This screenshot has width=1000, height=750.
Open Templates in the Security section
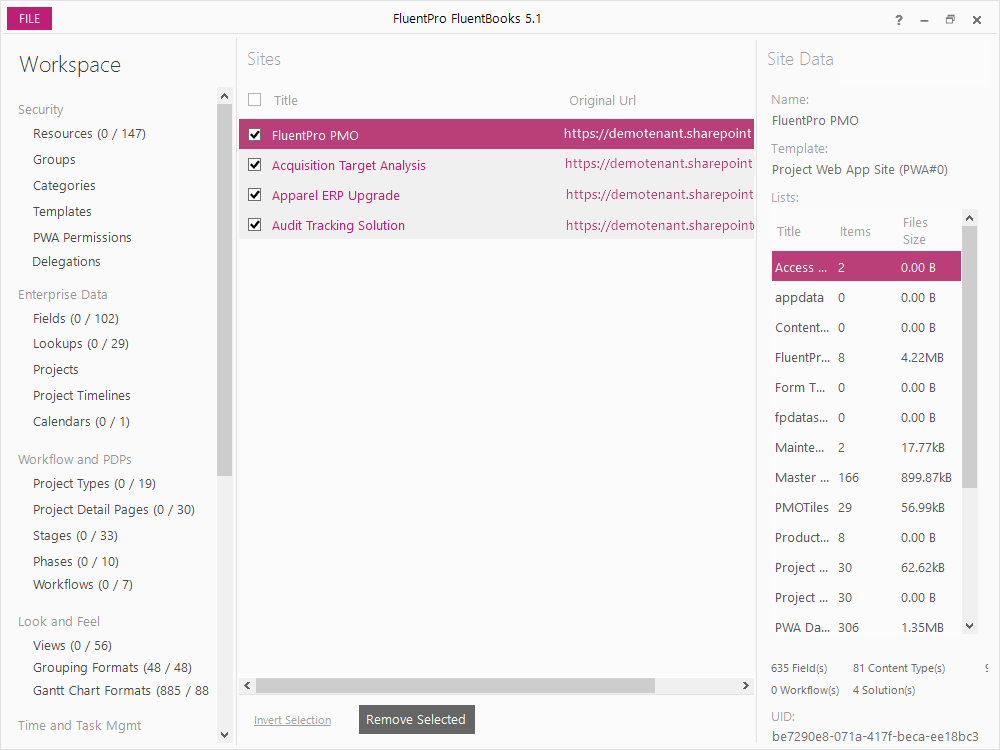pyautogui.click(x=62, y=212)
